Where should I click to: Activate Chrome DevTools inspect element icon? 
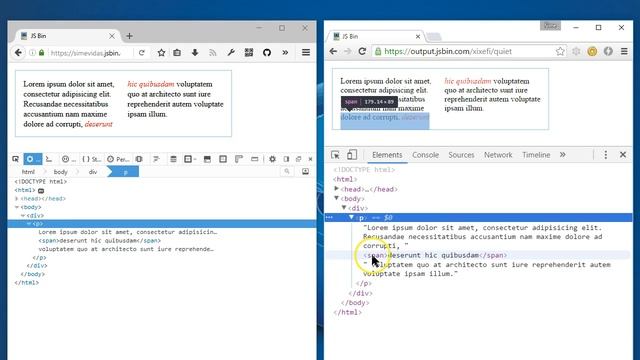coord(335,155)
